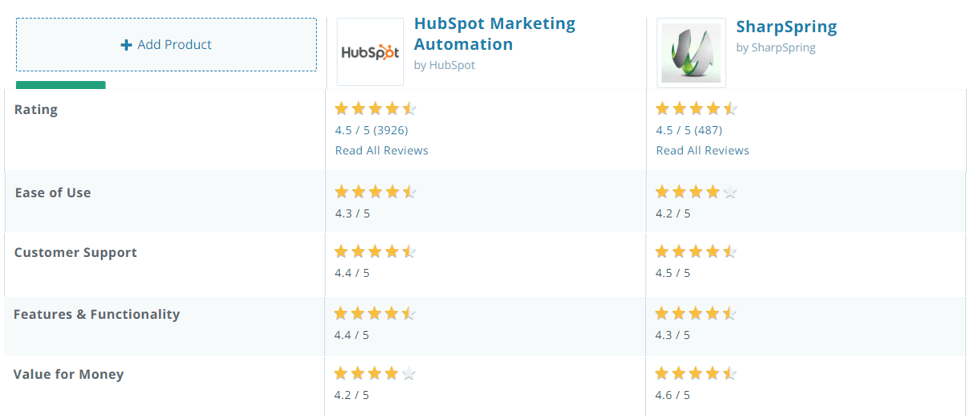
Task: Select the Features & Functionality row label
Action: point(97,314)
